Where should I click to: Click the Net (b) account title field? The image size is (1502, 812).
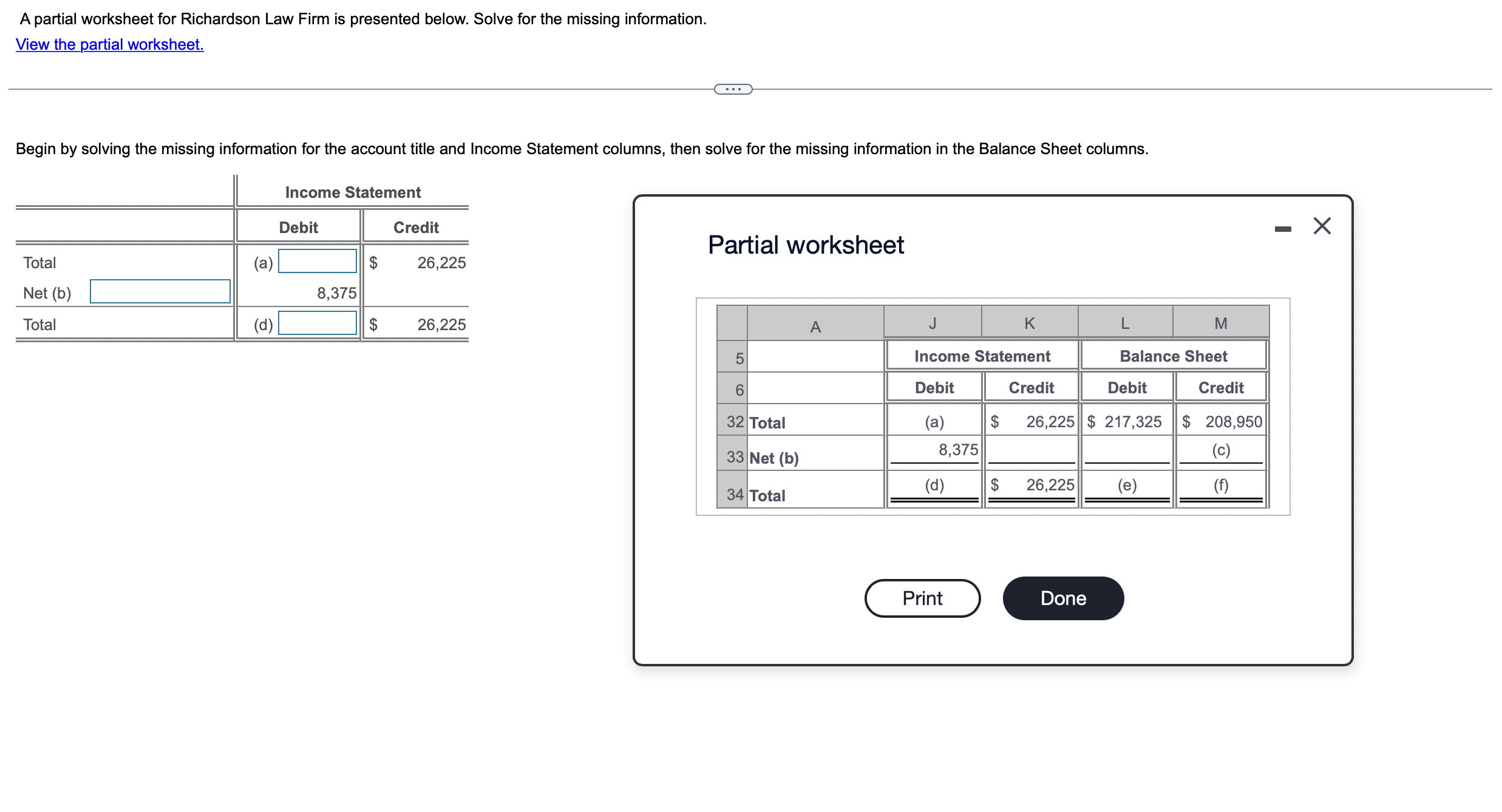160,292
